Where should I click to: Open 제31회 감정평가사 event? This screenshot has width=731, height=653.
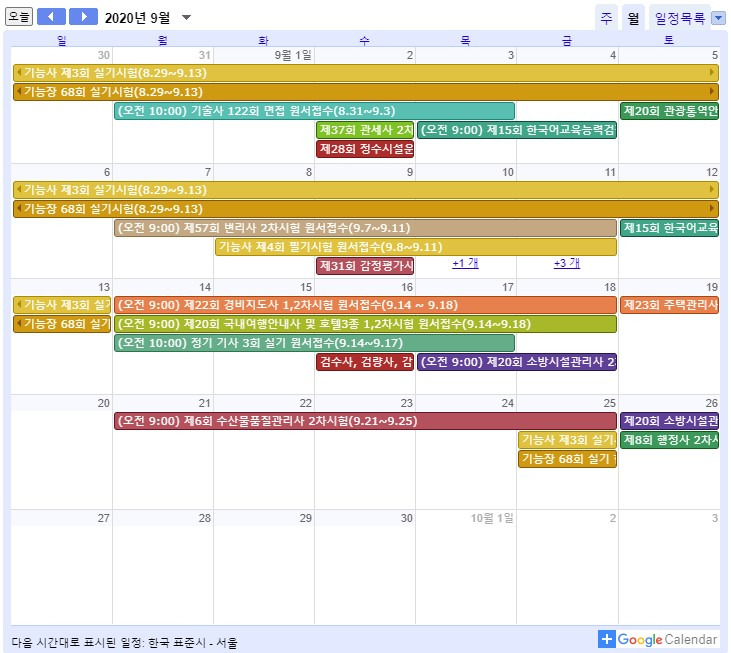click(365, 266)
